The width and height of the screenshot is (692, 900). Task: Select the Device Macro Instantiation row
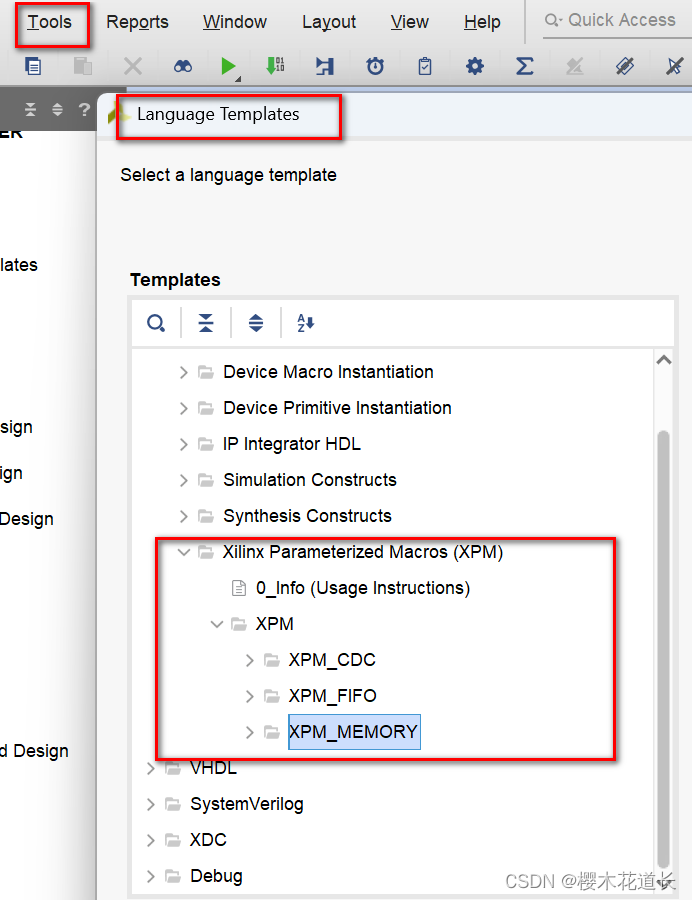click(x=328, y=373)
